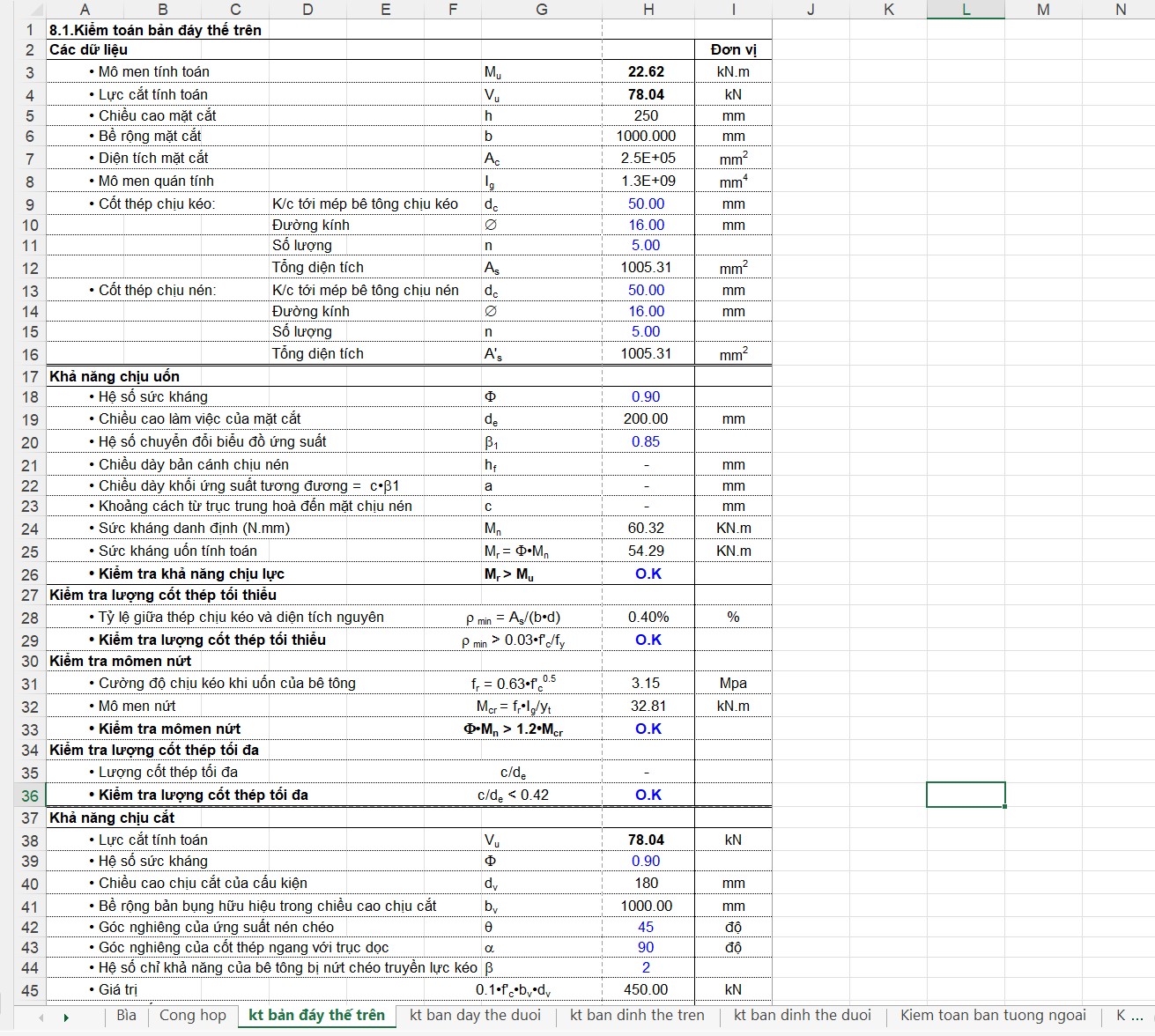Click 'K/c tới mép bê tông chịu nén'

pyautogui.click(x=365, y=290)
